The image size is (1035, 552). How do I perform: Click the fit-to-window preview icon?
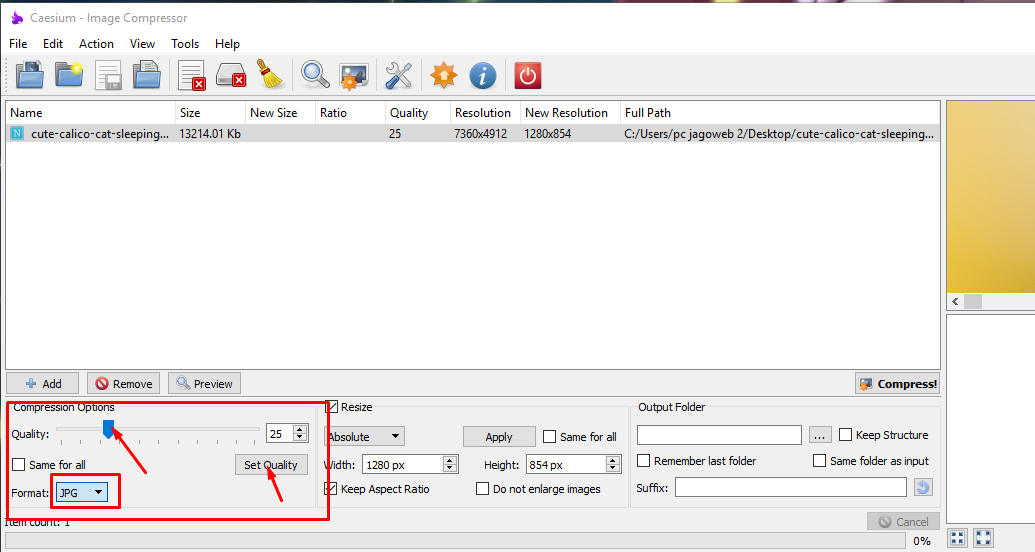click(958, 538)
